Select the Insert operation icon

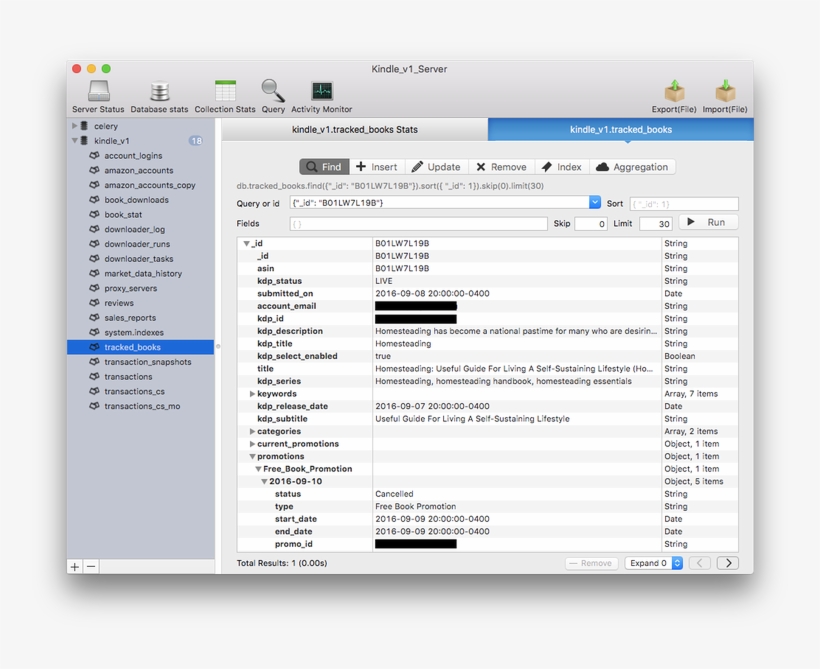378,167
